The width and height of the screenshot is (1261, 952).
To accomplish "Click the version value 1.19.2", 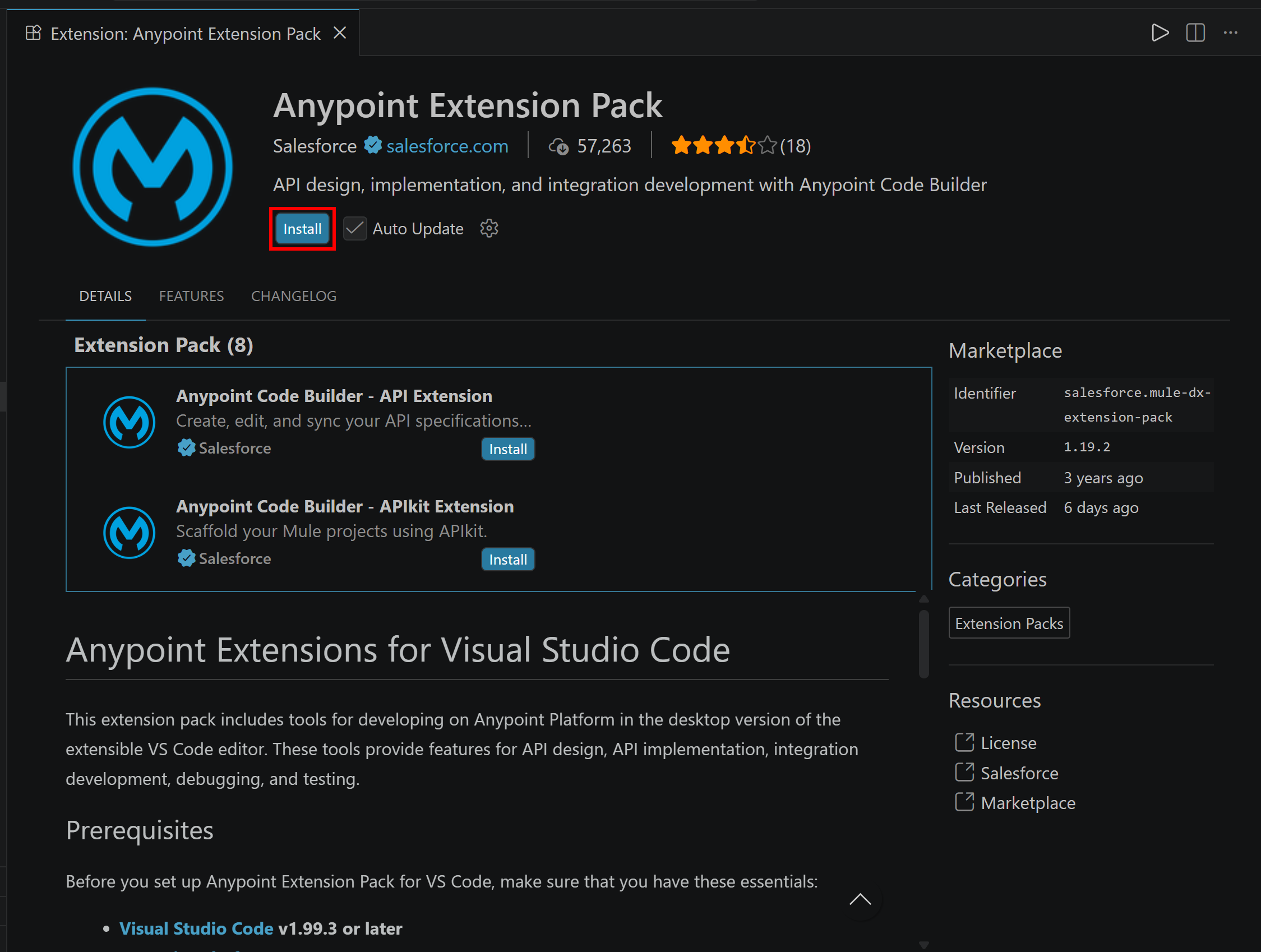I will (x=1087, y=447).
